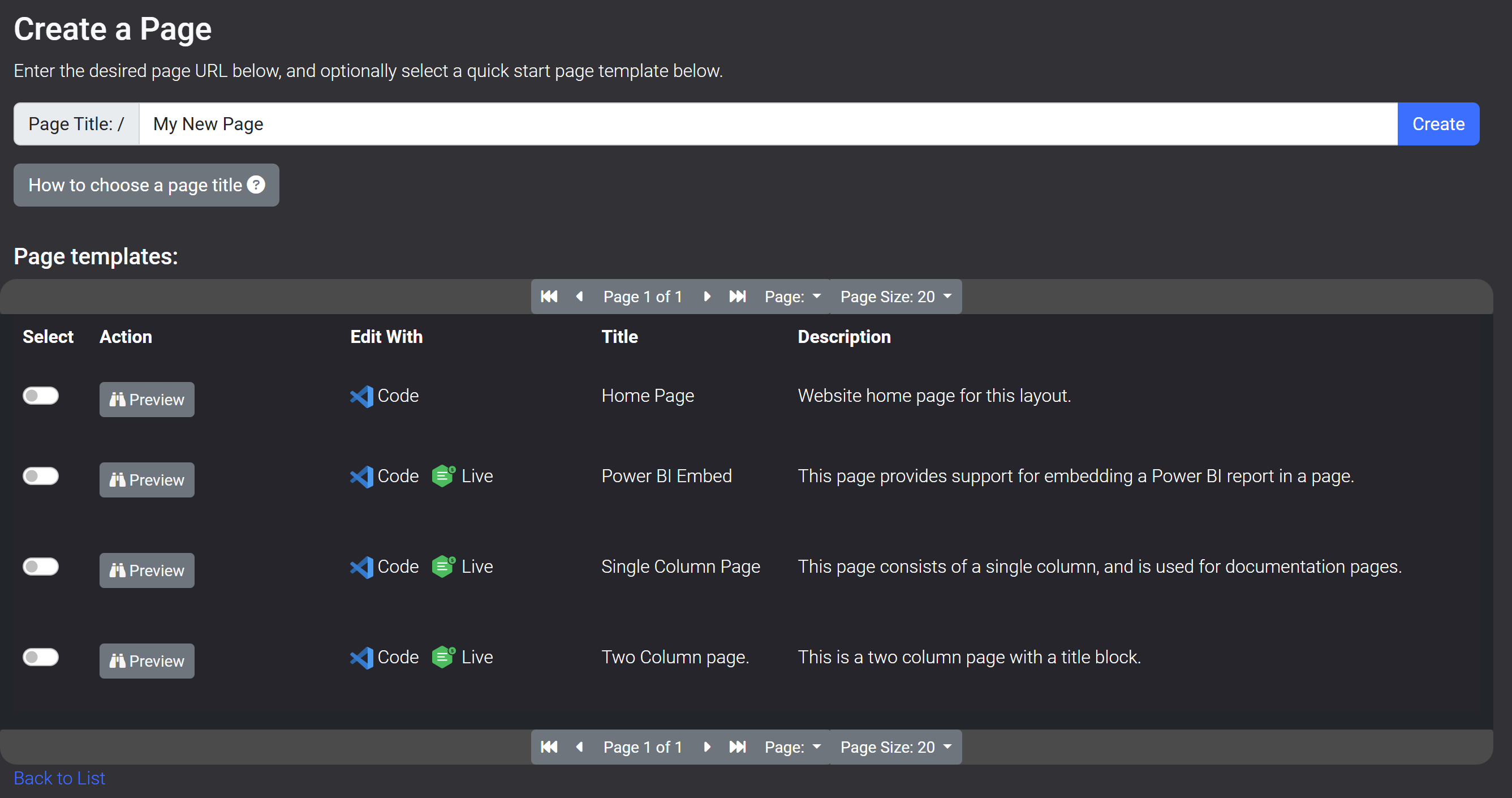Click VS Code icon for Single Column Page
The image size is (1512, 798).
coord(361,567)
